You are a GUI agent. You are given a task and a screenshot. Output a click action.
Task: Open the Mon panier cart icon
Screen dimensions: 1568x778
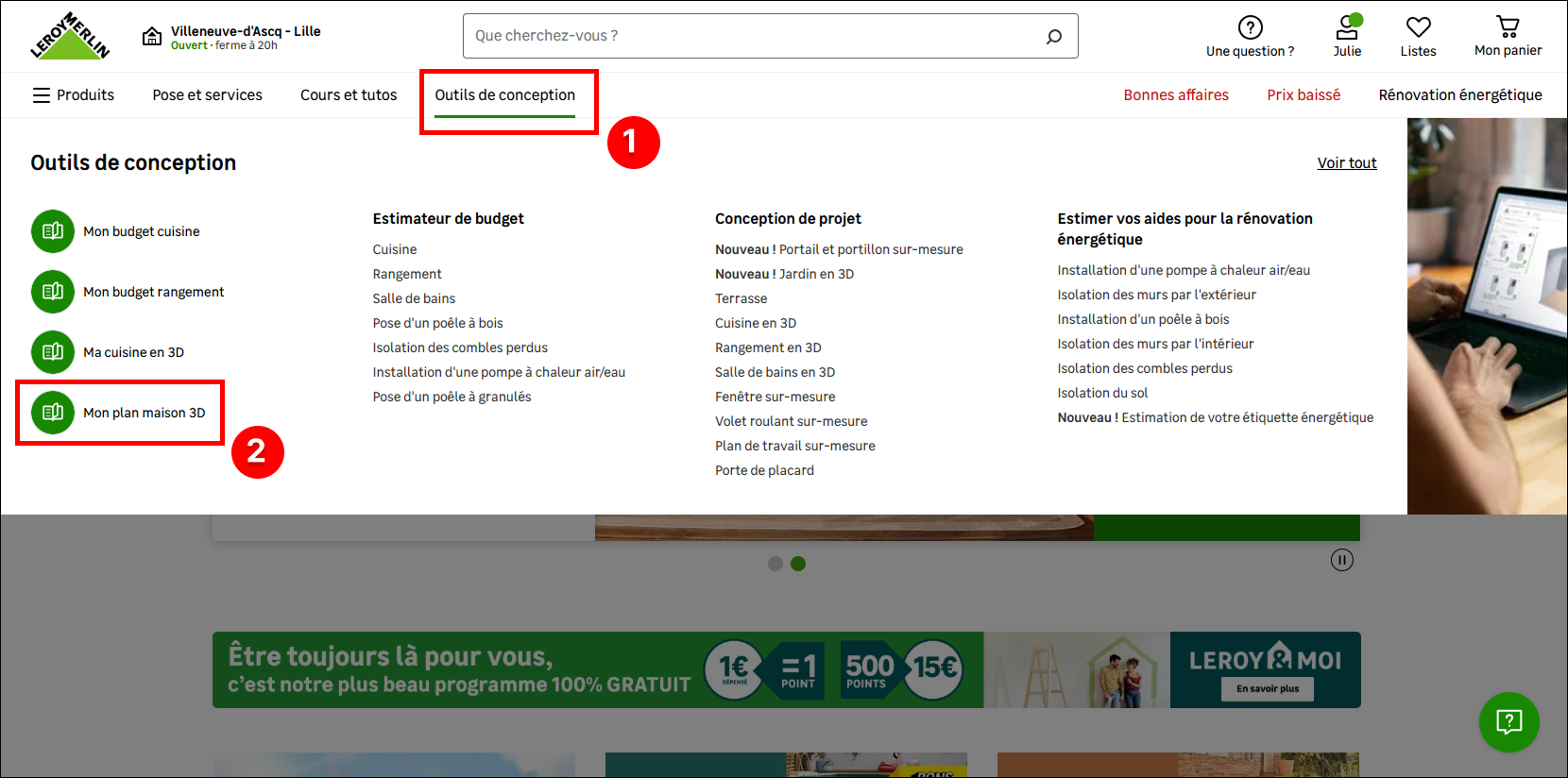[1508, 26]
